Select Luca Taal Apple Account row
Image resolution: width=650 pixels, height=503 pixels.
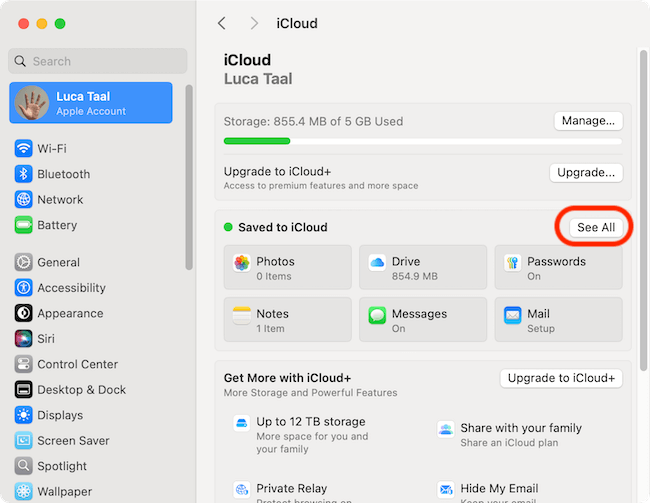[x=91, y=103]
